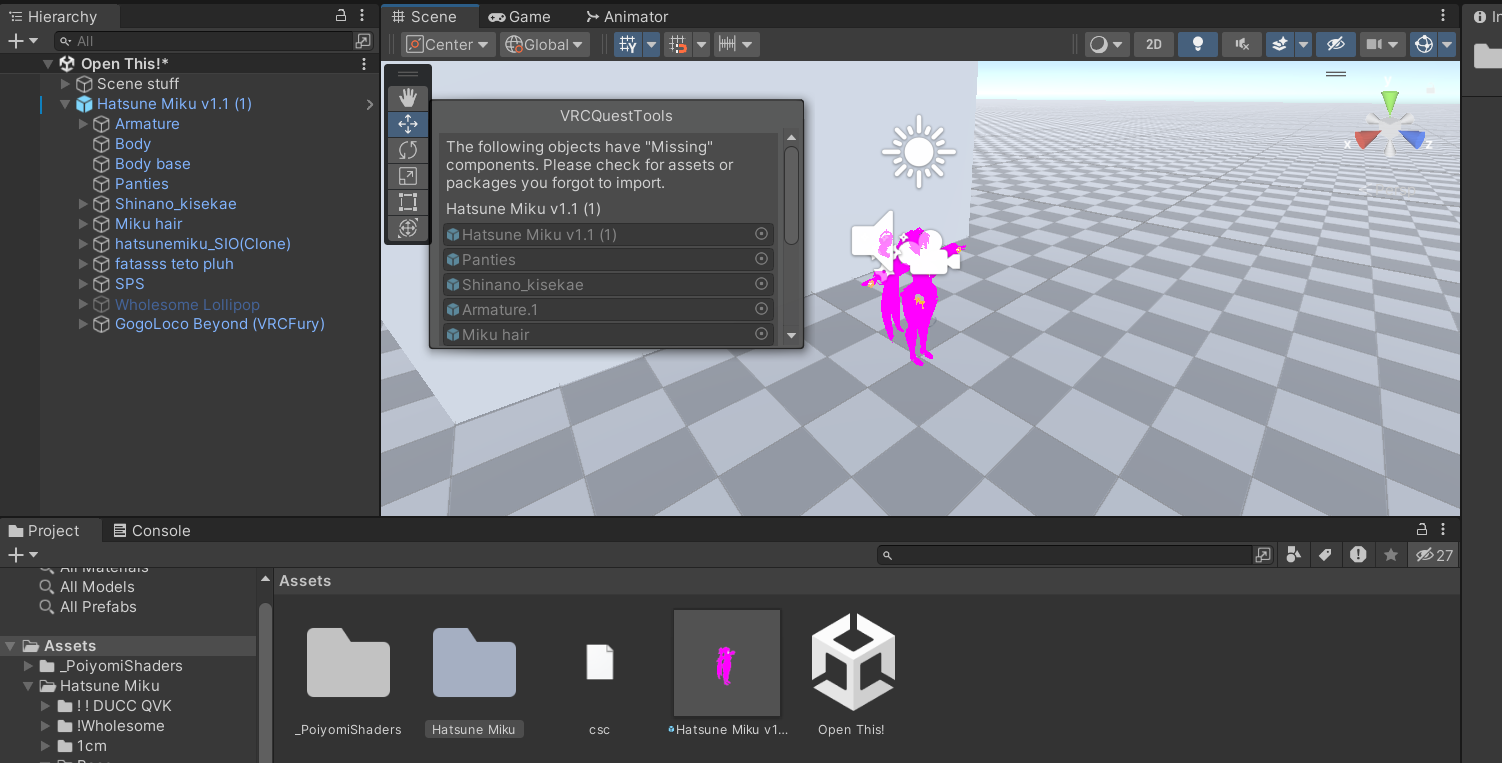Select the Rotate tool
This screenshot has width=1502, height=763.
coord(408,150)
